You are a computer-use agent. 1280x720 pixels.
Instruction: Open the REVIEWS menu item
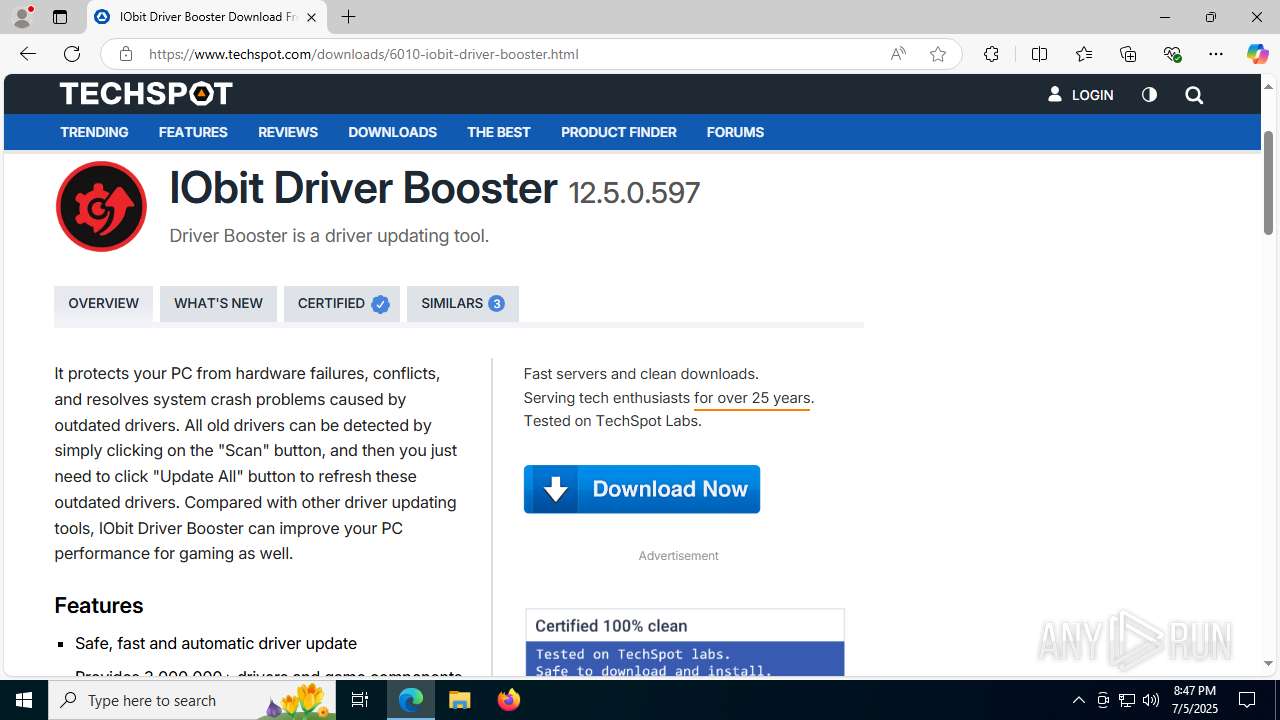tap(288, 132)
